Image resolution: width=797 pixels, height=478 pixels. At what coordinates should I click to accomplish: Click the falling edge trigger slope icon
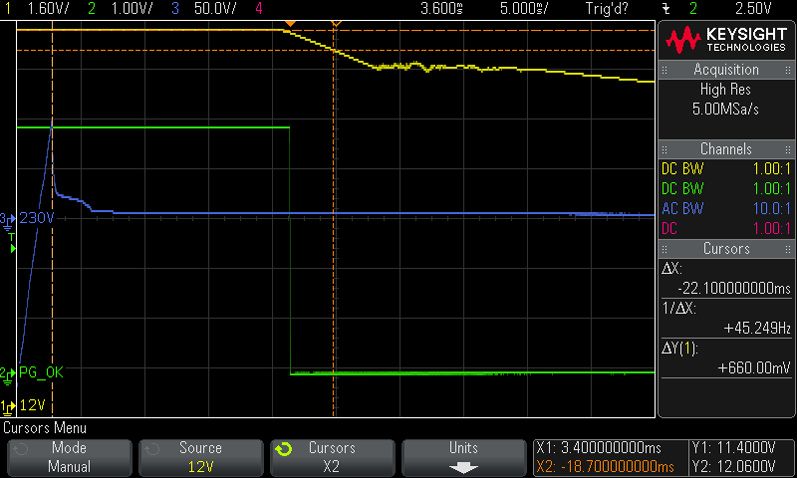tap(666, 9)
